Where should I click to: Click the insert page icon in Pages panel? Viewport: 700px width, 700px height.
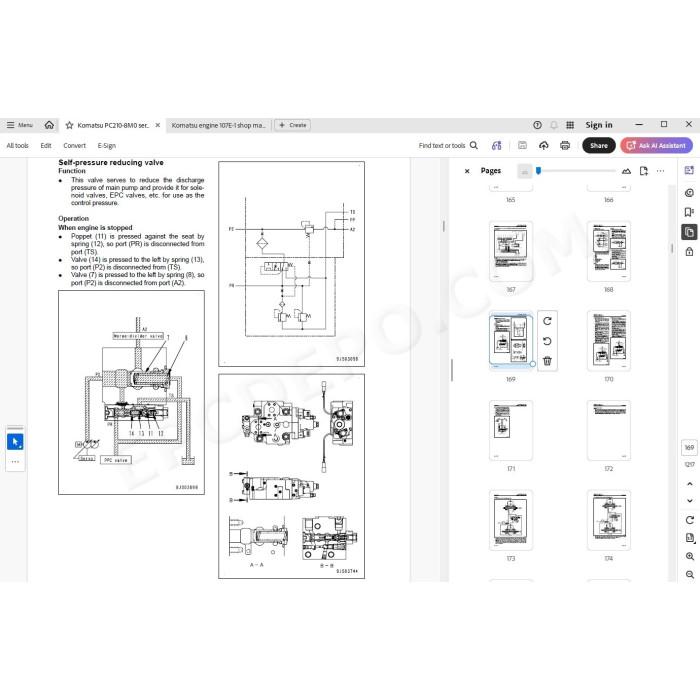[x=644, y=171]
